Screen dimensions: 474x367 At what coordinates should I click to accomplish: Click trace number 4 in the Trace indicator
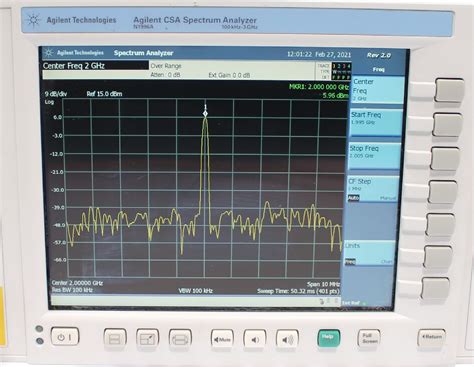point(349,66)
